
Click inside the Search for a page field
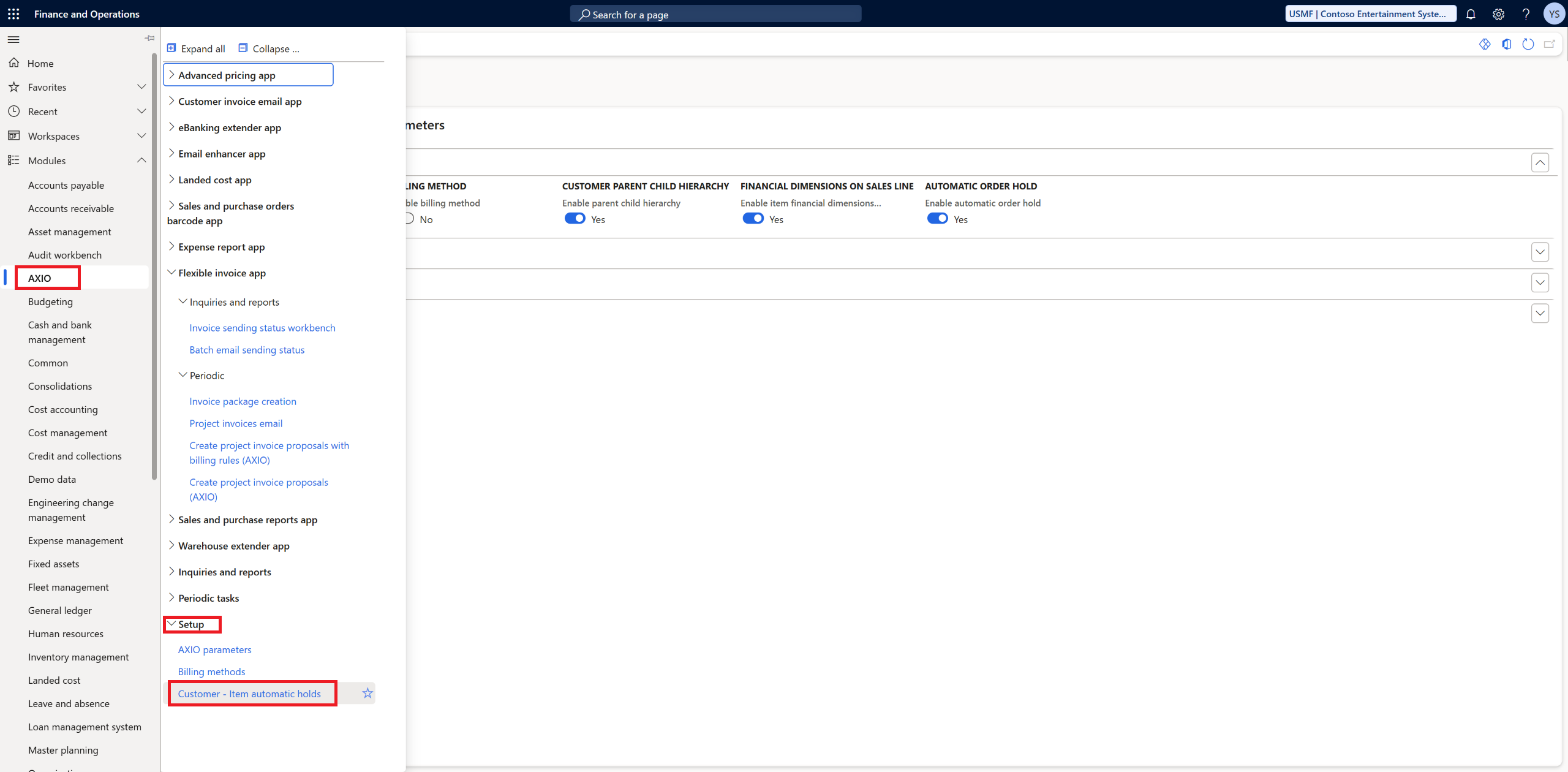click(715, 13)
